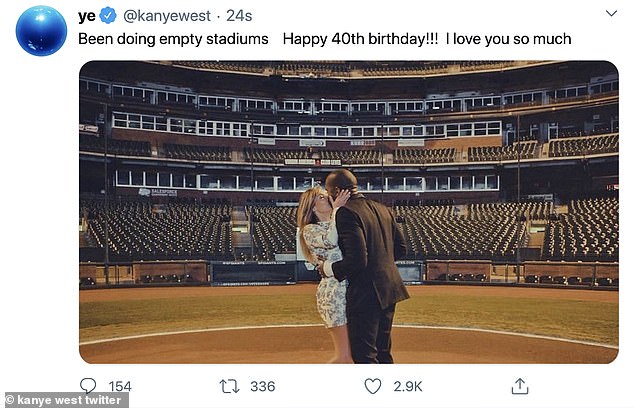Viewport: 634px width, 408px height.
Task: Click the reply speech bubble icon
Action: pyautogui.click(x=88, y=386)
